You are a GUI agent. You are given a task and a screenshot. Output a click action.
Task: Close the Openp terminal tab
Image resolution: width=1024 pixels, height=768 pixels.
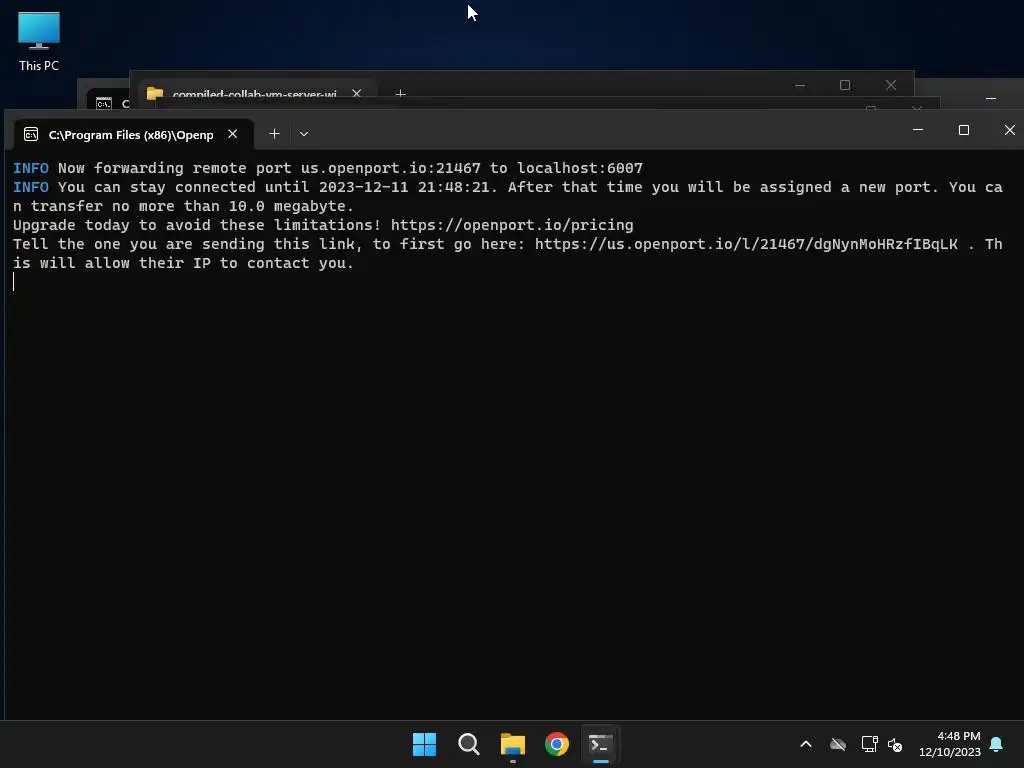pos(232,134)
